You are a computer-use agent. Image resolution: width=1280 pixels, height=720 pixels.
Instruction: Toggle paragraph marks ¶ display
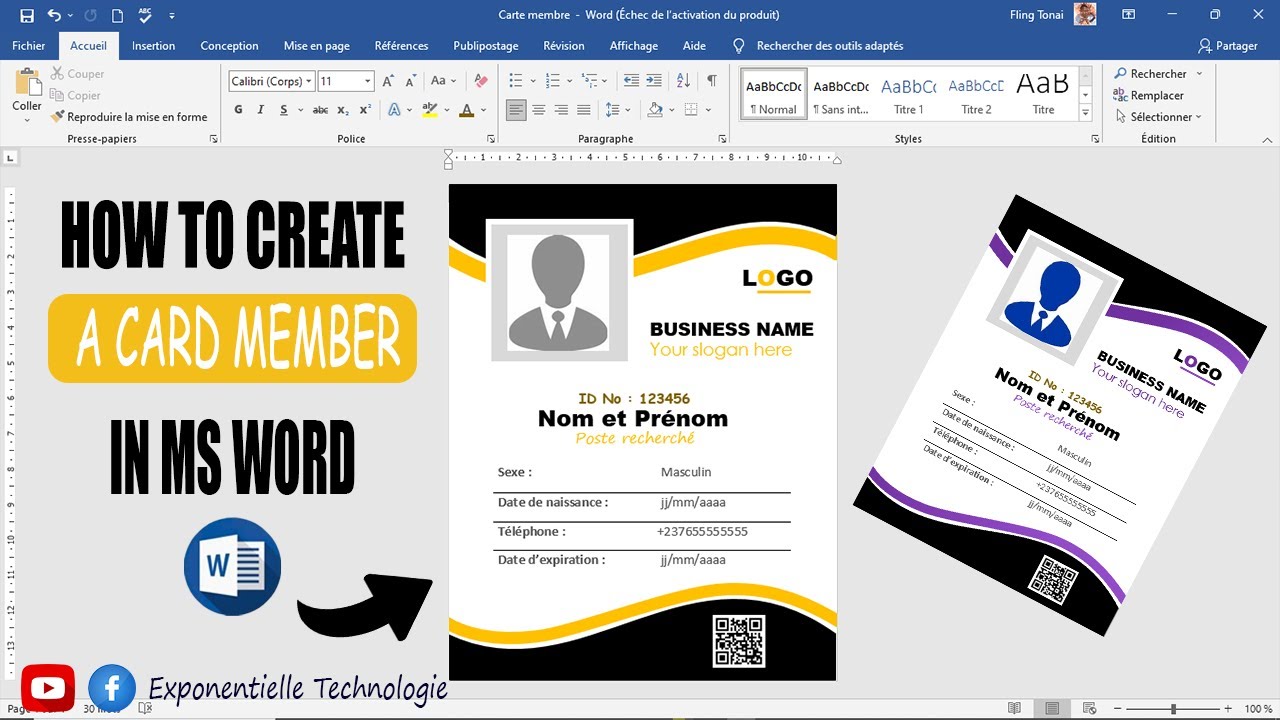coord(712,81)
